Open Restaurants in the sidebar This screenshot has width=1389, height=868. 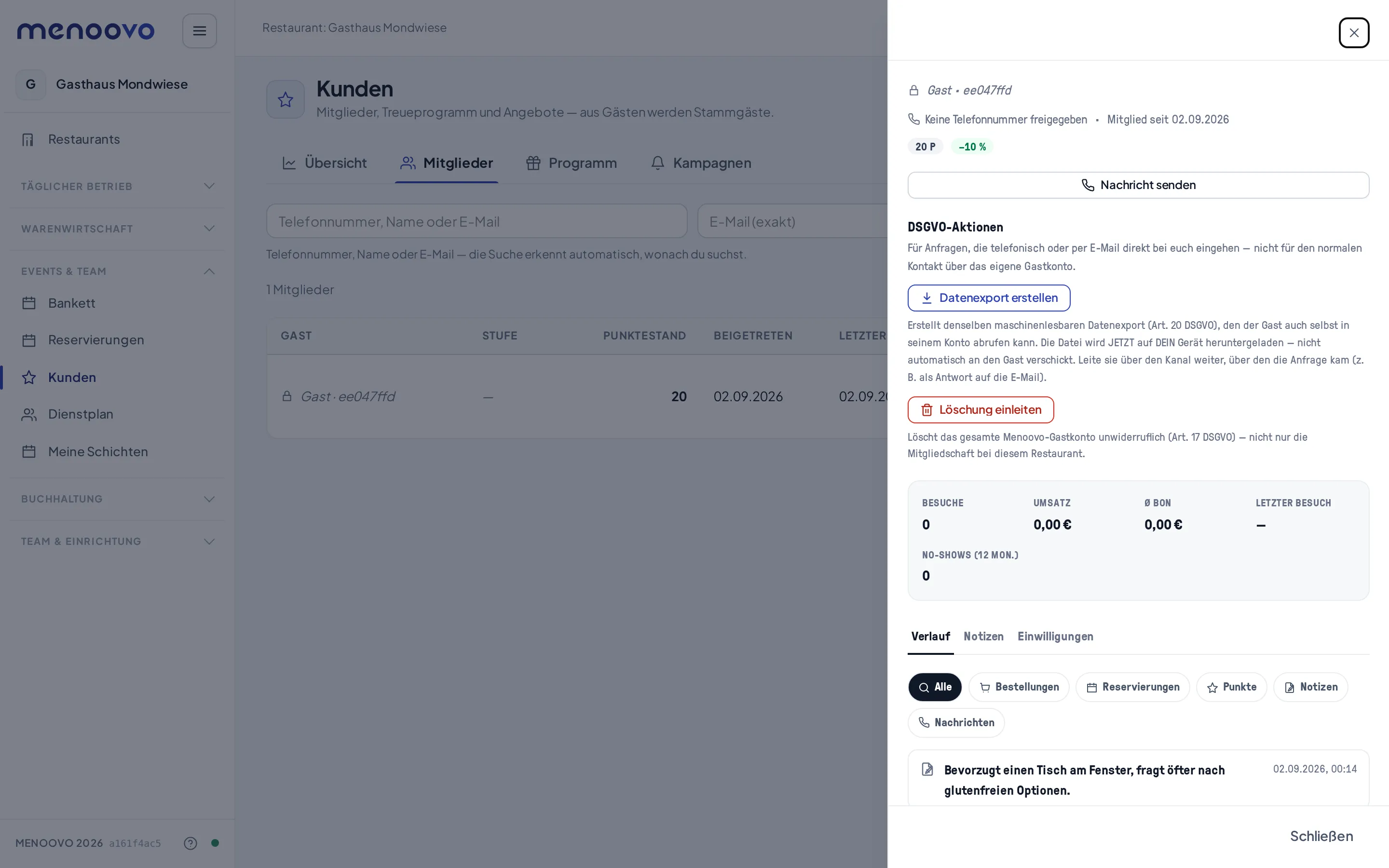[x=117, y=139]
